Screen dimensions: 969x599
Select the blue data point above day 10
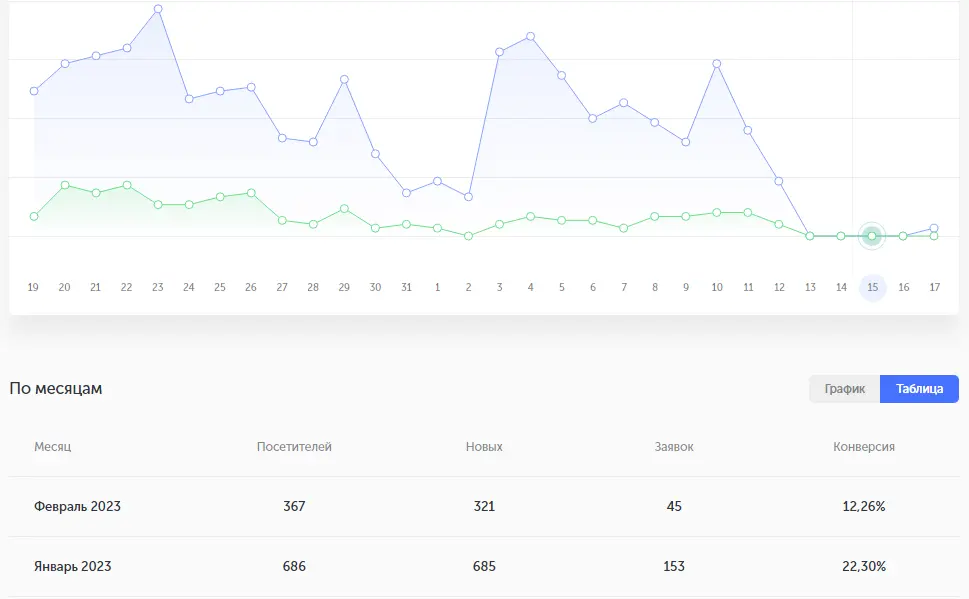click(717, 64)
